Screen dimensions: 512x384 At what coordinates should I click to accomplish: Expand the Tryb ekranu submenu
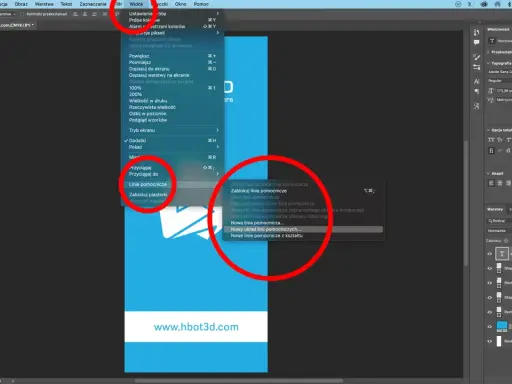click(172, 130)
